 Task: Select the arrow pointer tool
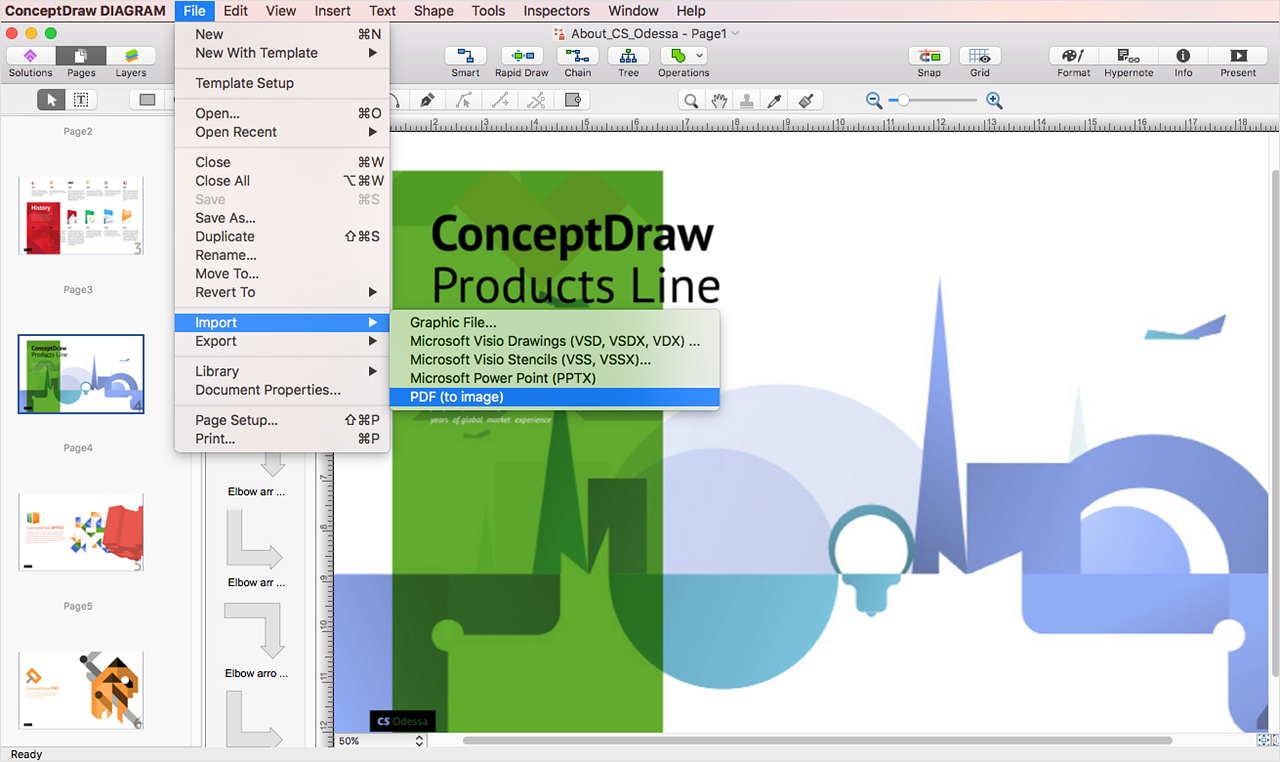coord(52,99)
